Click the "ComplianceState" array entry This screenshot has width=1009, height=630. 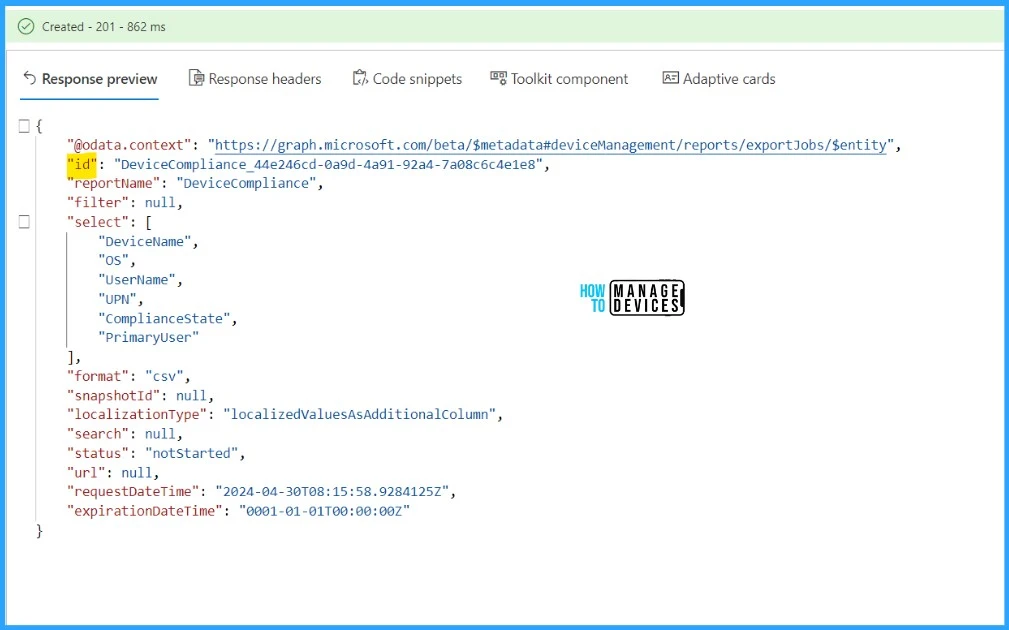(164, 319)
